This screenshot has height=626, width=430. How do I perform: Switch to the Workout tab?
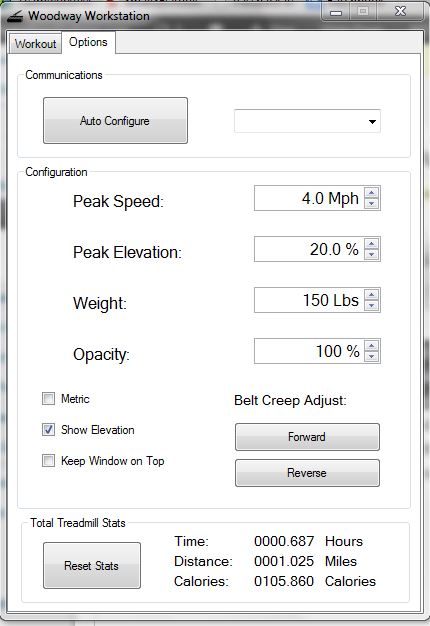point(36,44)
